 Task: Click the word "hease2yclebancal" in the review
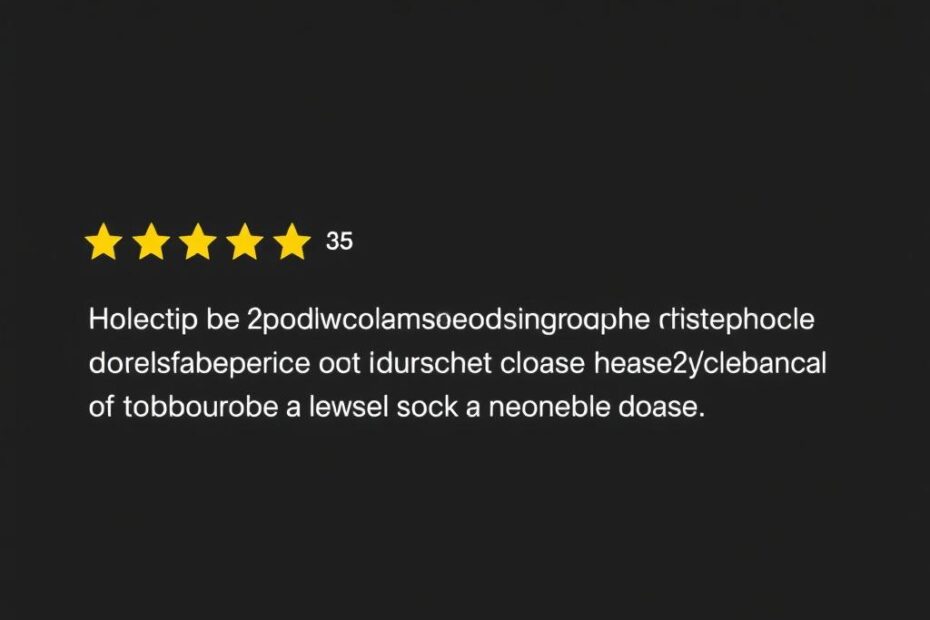(710, 364)
